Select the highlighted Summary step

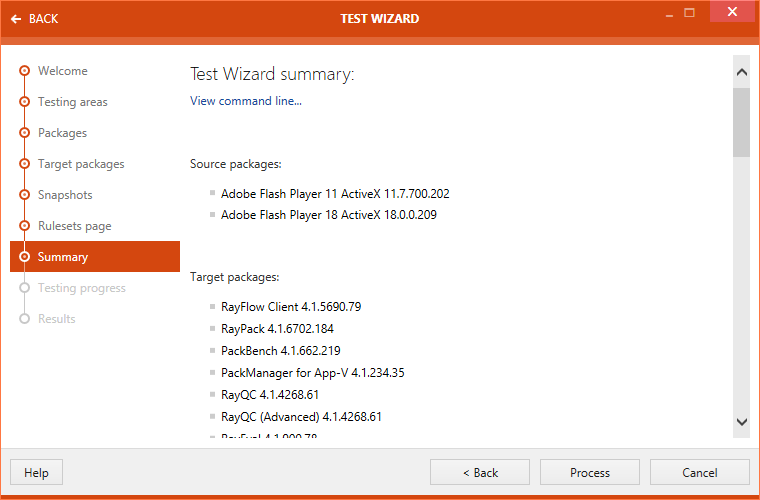[95, 257]
